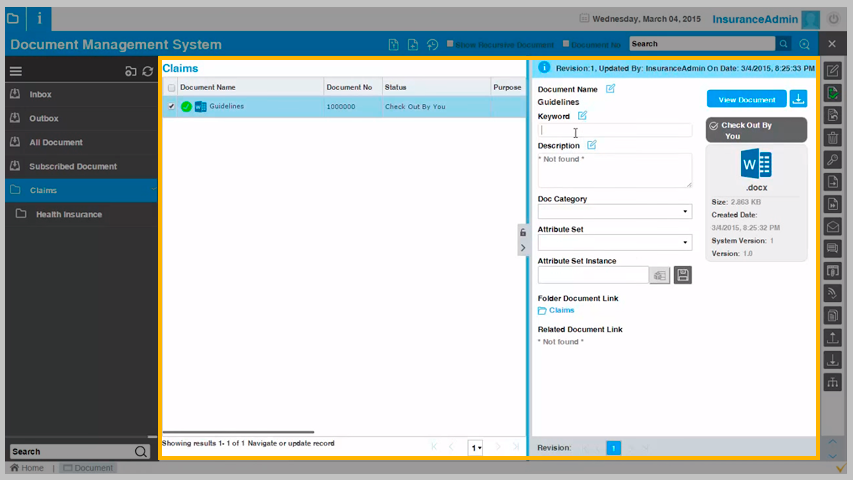Click the upload document icon in header
Screen dimensions: 853x480
tap(393, 45)
